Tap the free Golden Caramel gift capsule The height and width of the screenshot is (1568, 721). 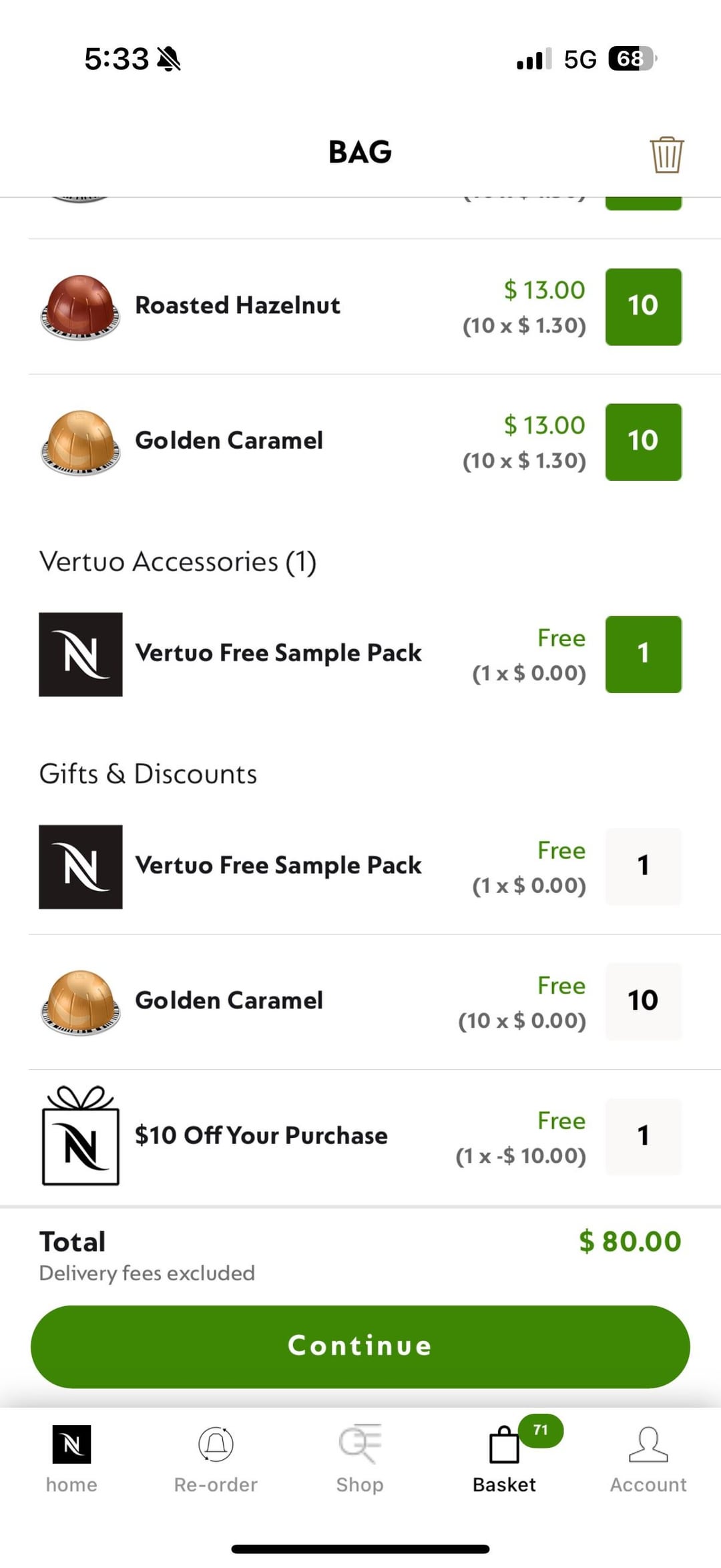pyautogui.click(x=81, y=1002)
